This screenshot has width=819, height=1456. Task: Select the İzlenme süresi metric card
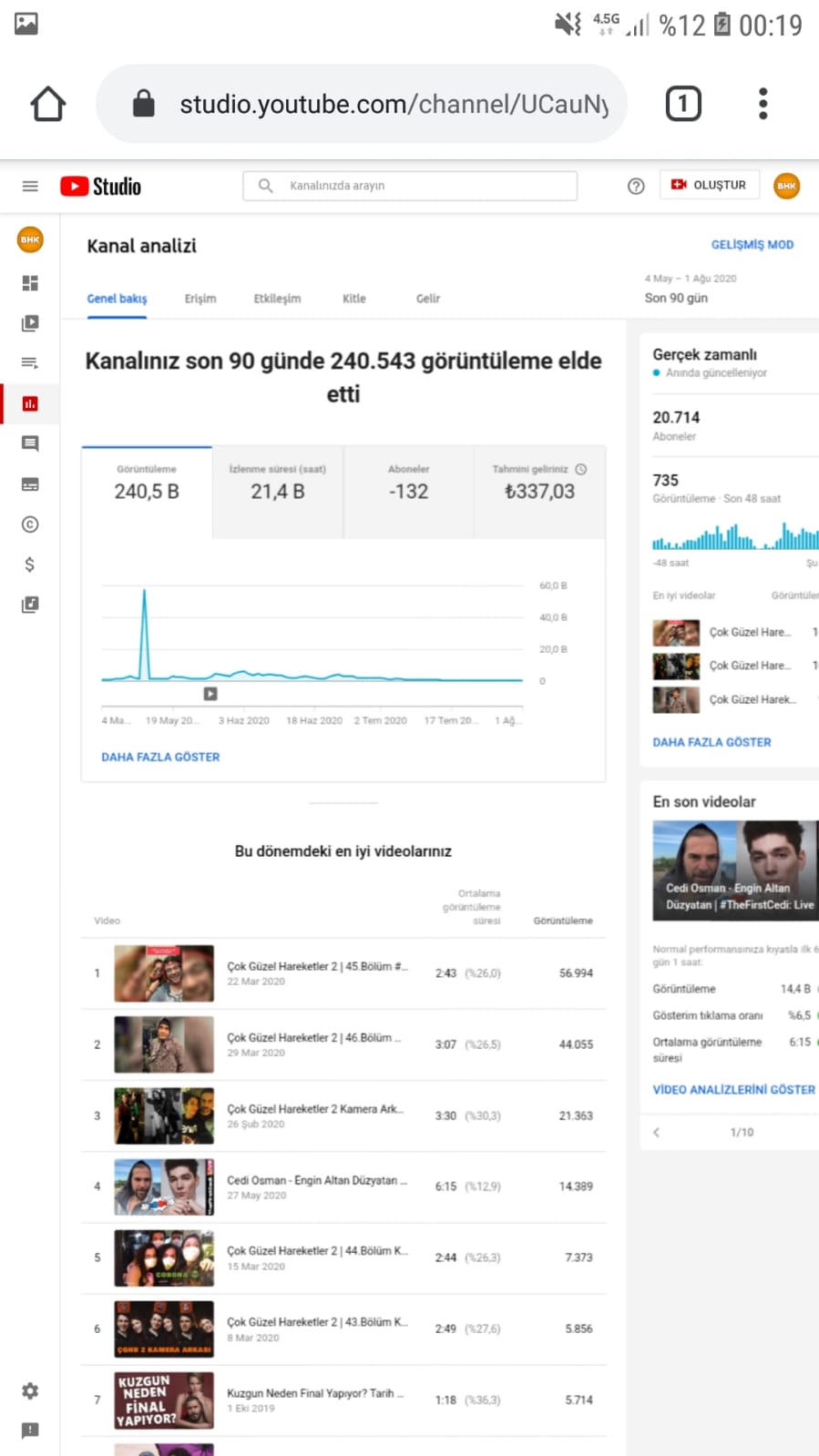[x=278, y=492]
